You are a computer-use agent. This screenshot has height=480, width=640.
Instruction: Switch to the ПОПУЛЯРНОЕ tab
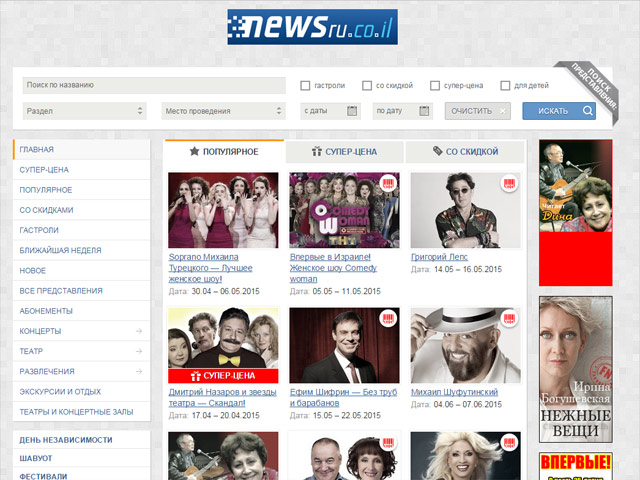pyautogui.click(x=224, y=151)
